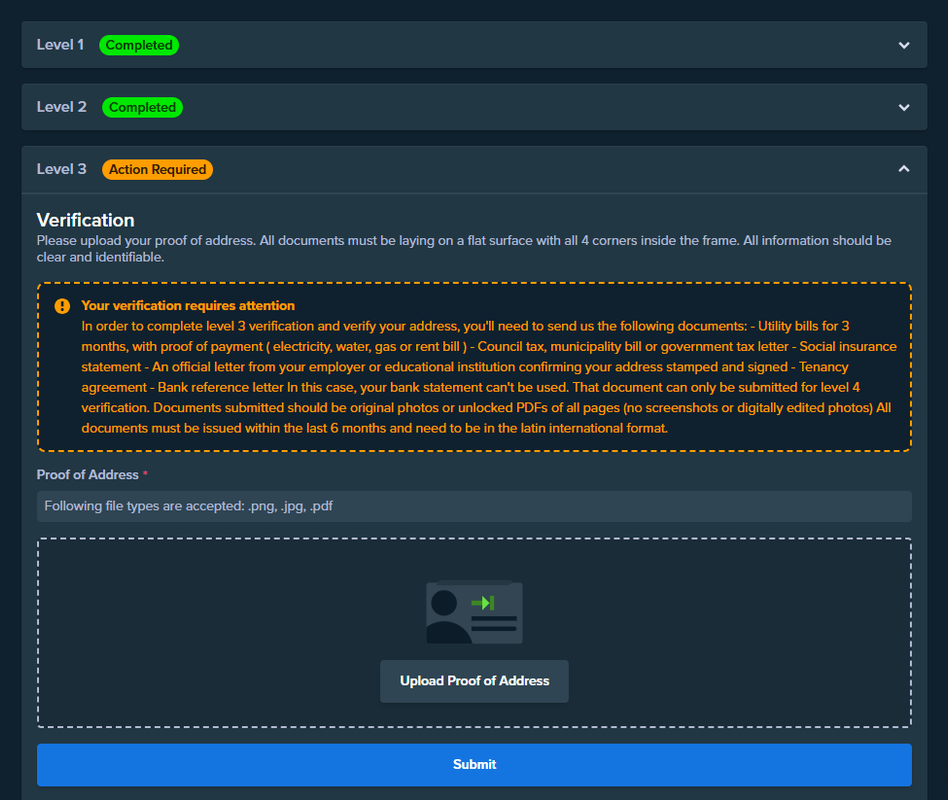This screenshot has height=800, width=948.
Task: Click the ID card upload illustration icon
Action: click(475, 613)
